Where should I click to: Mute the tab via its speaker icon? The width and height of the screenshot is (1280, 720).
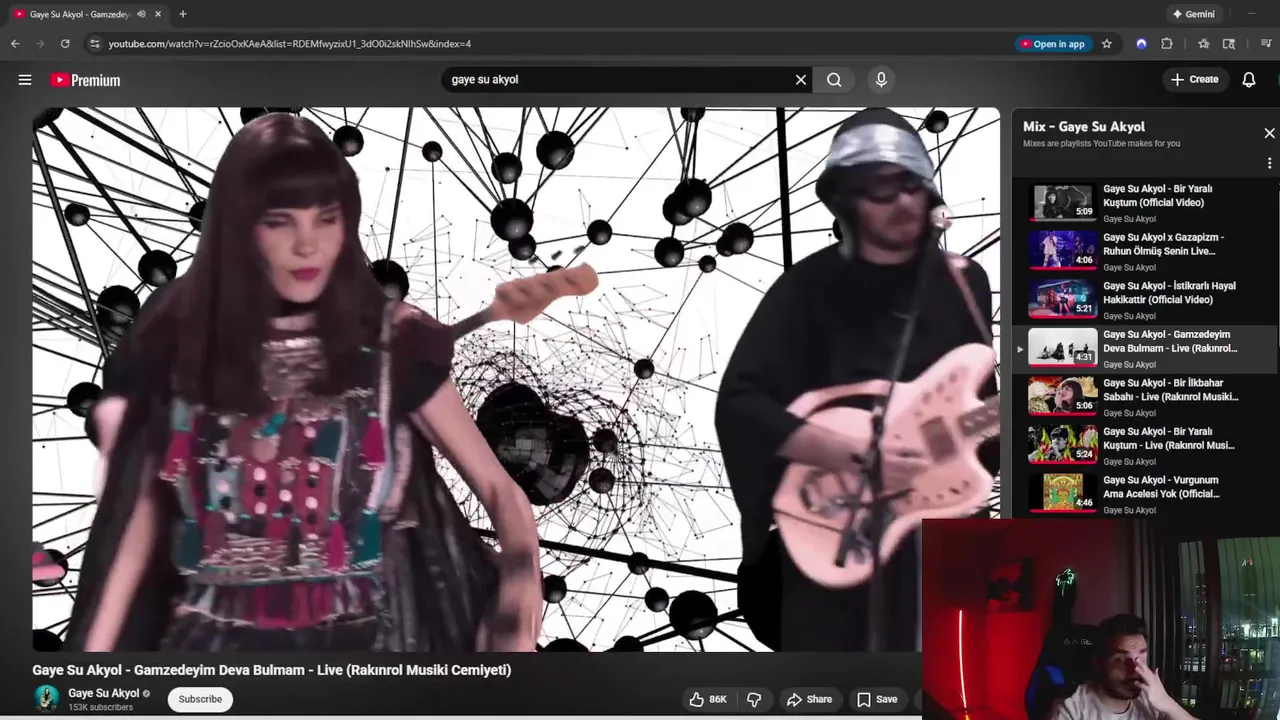[141, 14]
